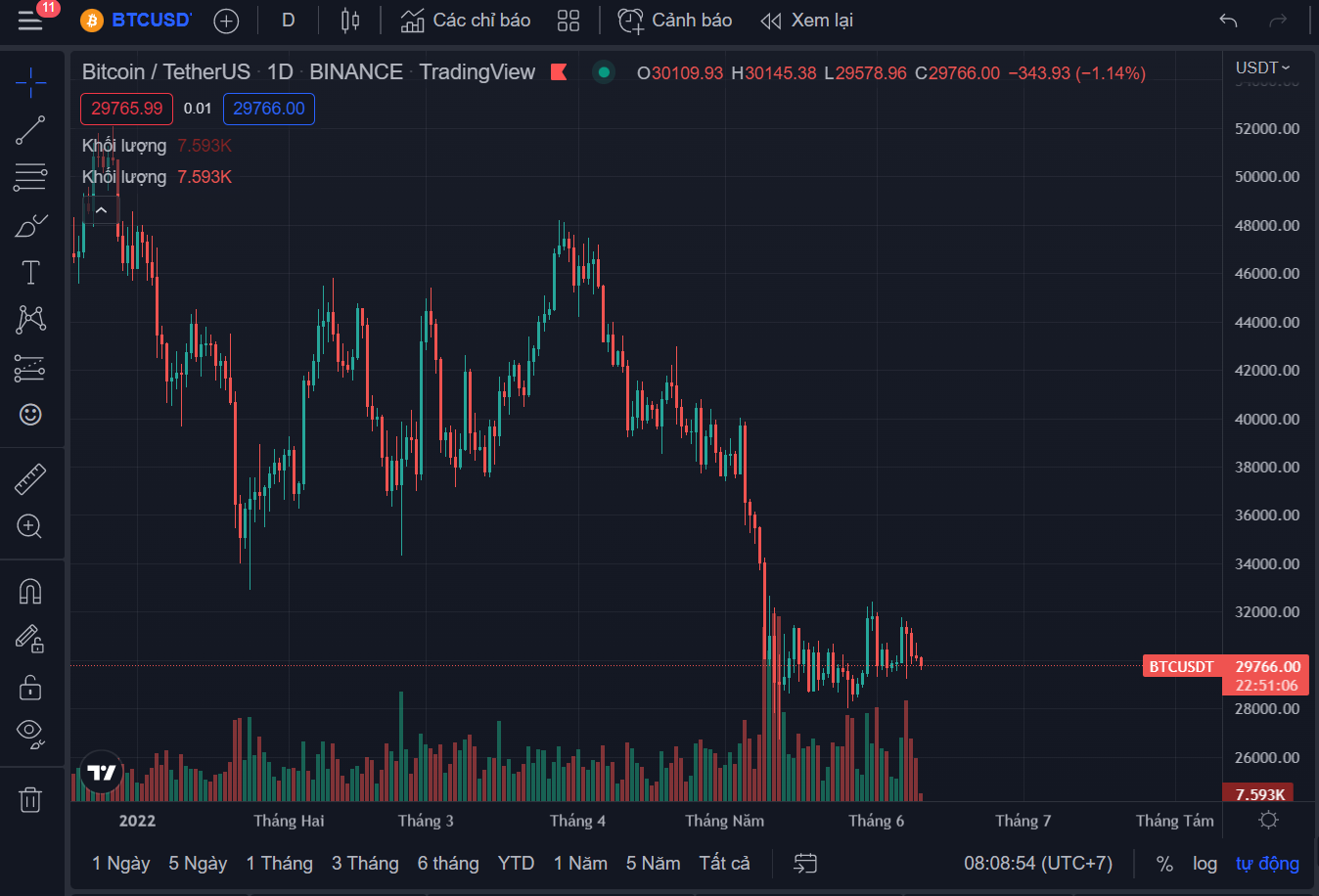This screenshot has width=1319, height=896.
Task: Set range to 3 Tháng
Action: (365, 864)
